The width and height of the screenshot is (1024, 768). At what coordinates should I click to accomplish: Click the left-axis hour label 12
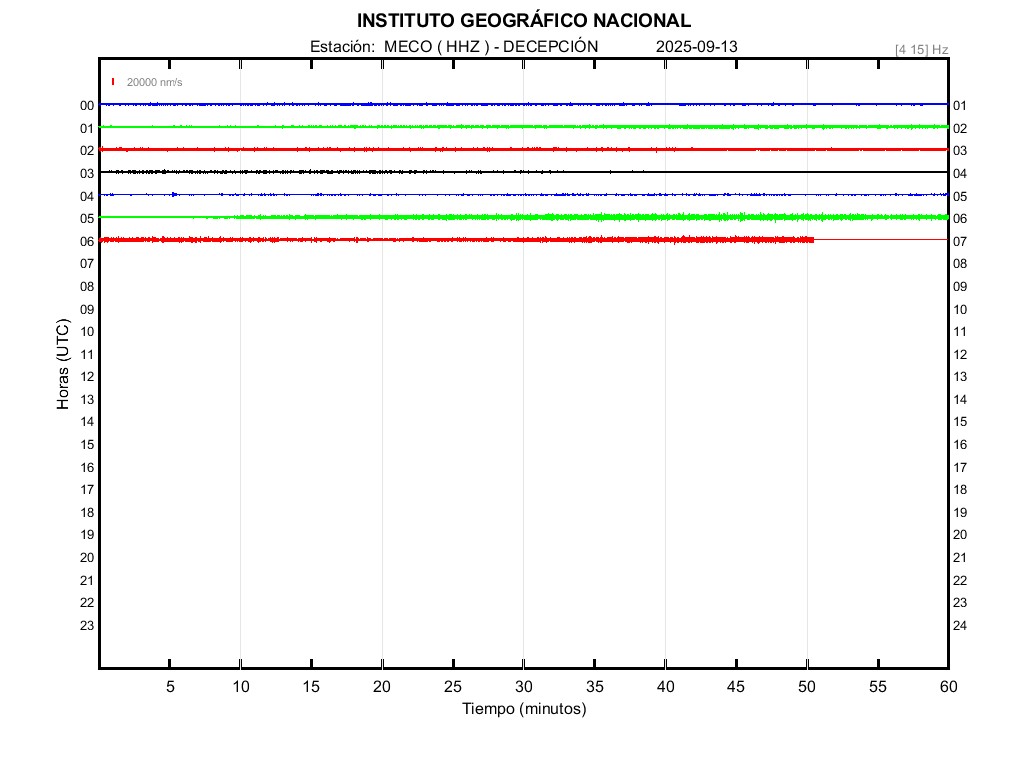pyautogui.click(x=87, y=377)
